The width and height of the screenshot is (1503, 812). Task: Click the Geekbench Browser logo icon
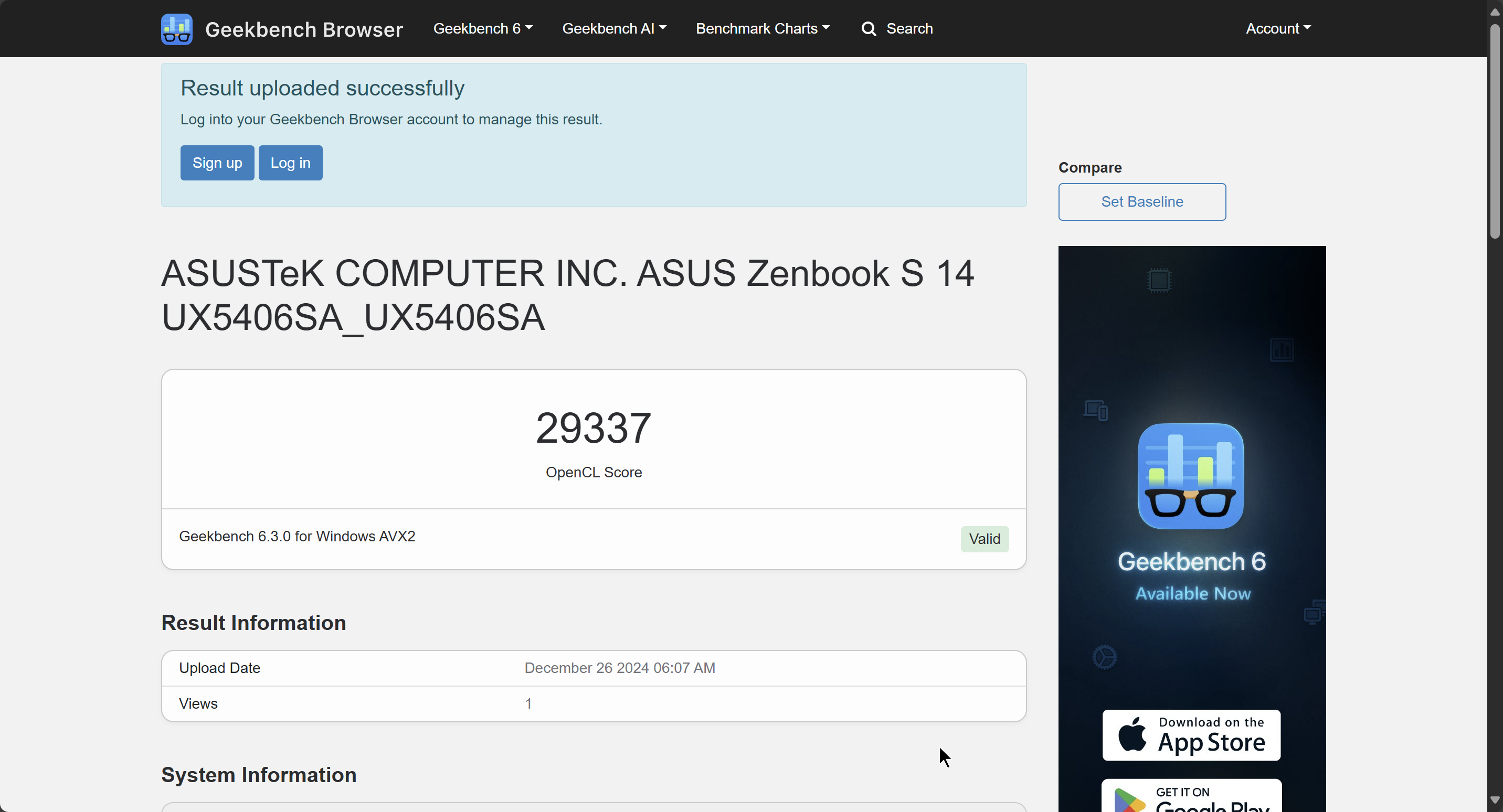[177, 29]
